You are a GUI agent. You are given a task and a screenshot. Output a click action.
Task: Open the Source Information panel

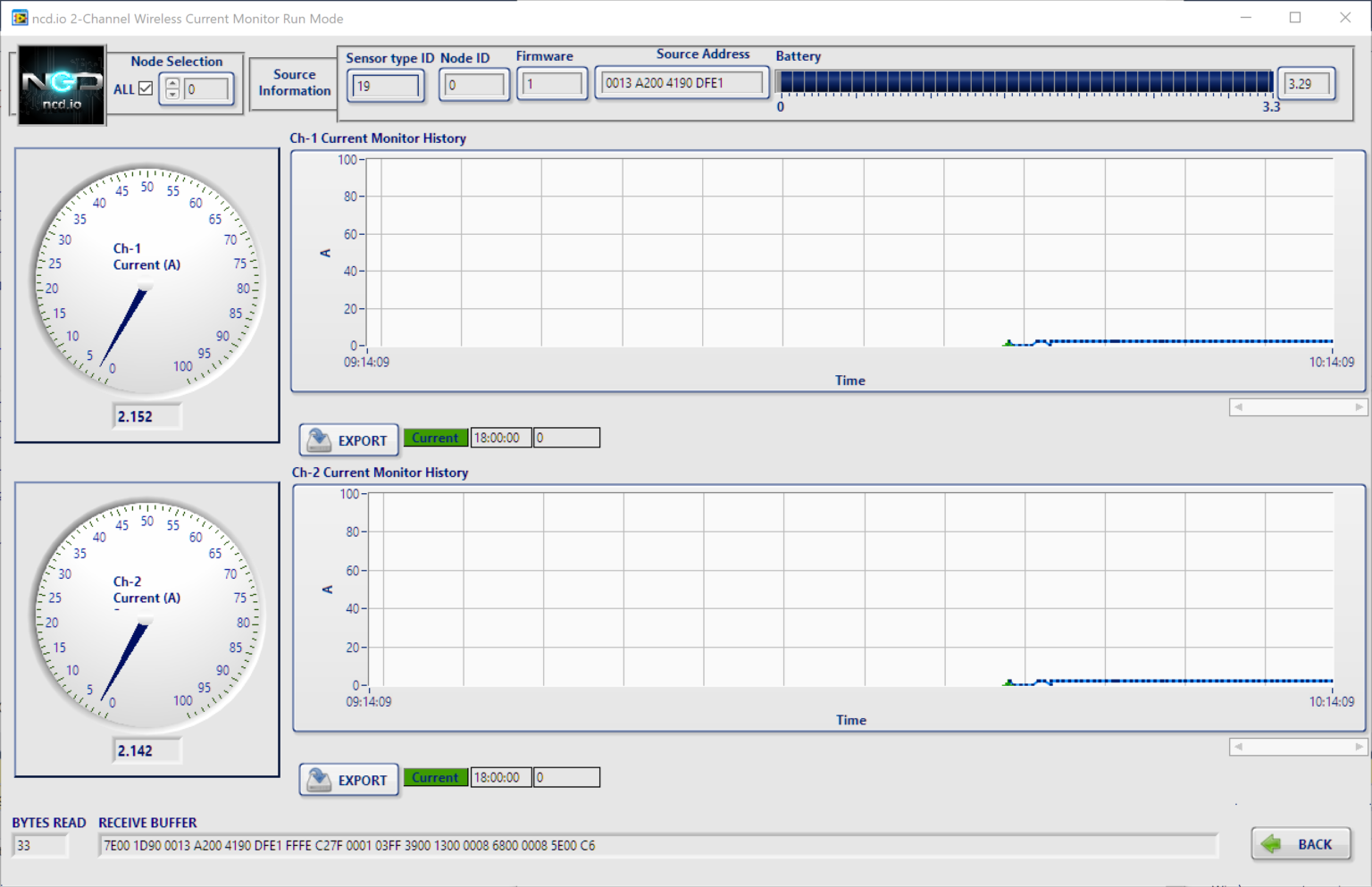tap(293, 82)
